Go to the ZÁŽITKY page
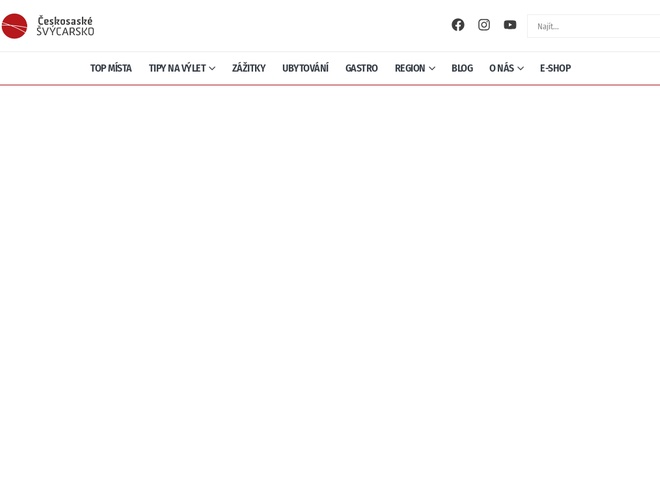The width and height of the screenshot is (660, 500). pos(249,68)
